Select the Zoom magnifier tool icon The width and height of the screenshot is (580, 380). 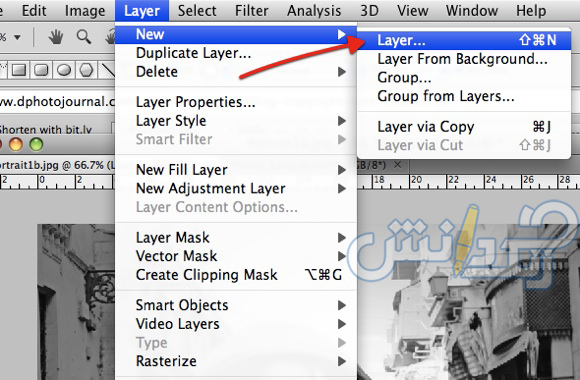click(84, 37)
